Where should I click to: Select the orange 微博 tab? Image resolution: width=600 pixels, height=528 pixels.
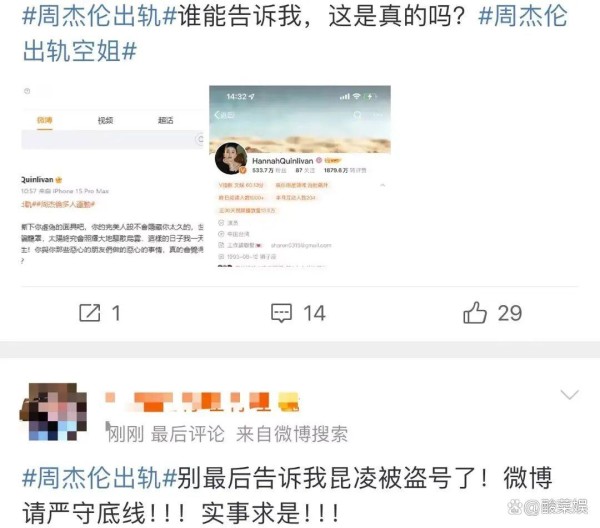[x=44, y=121]
